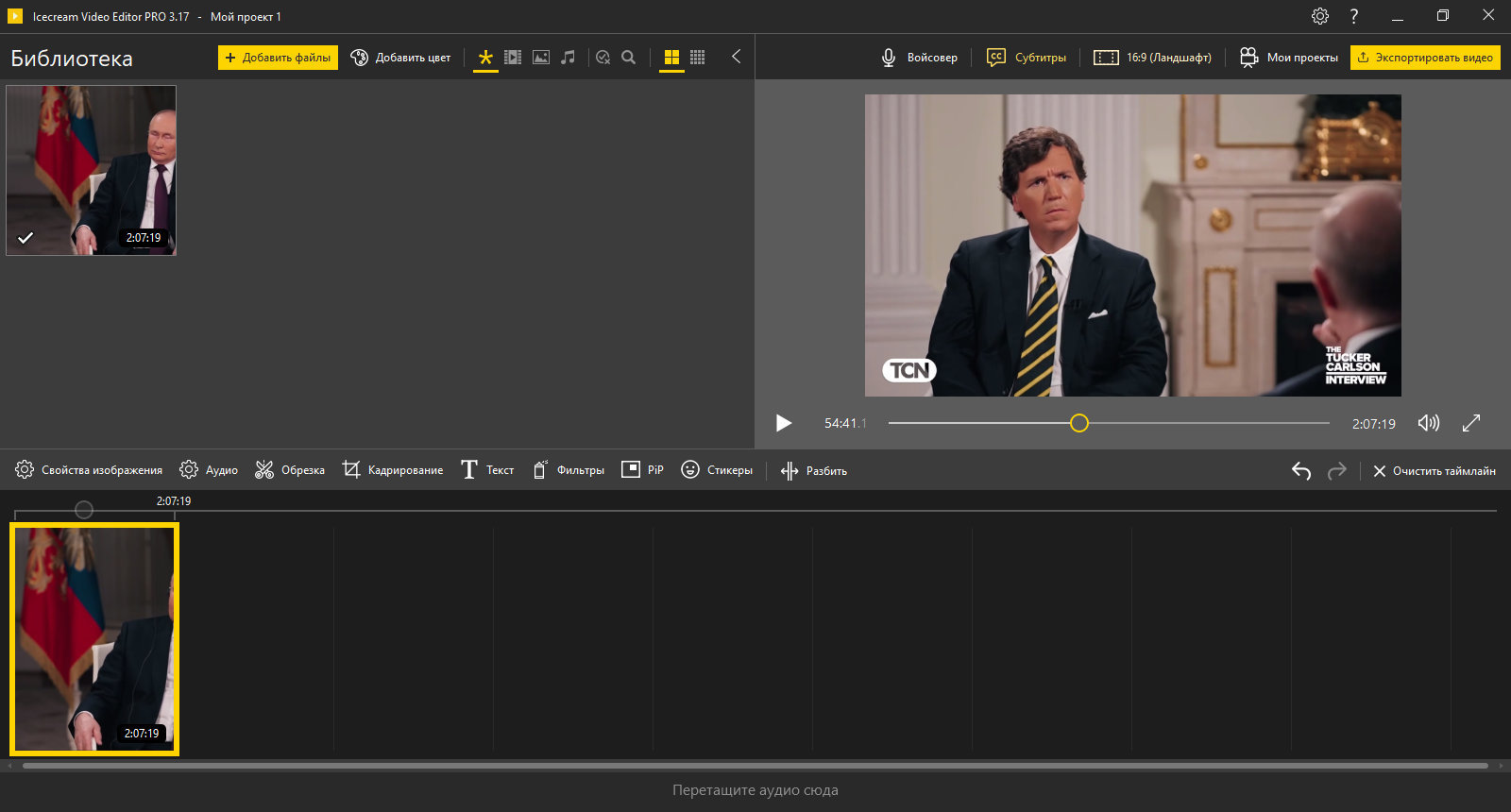The image size is (1511, 812).
Task: Open the Subtitles CC tool
Action: [1026, 58]
